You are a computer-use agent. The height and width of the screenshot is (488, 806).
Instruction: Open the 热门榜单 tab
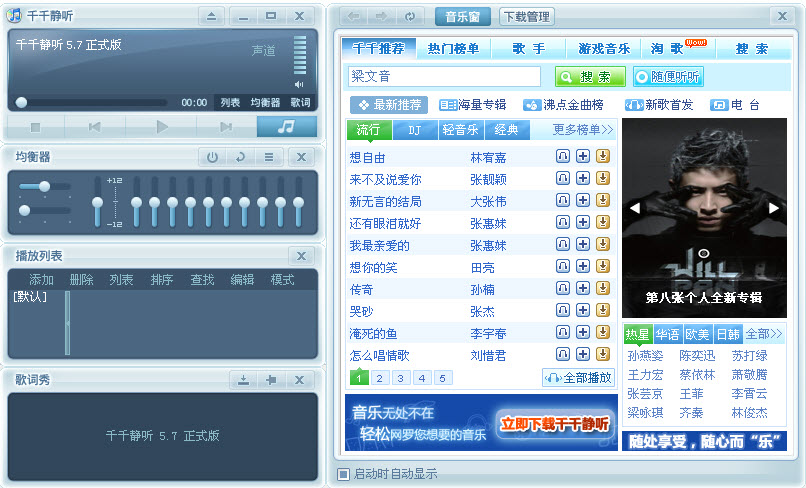pyautogui.click(x=453, y=49)
